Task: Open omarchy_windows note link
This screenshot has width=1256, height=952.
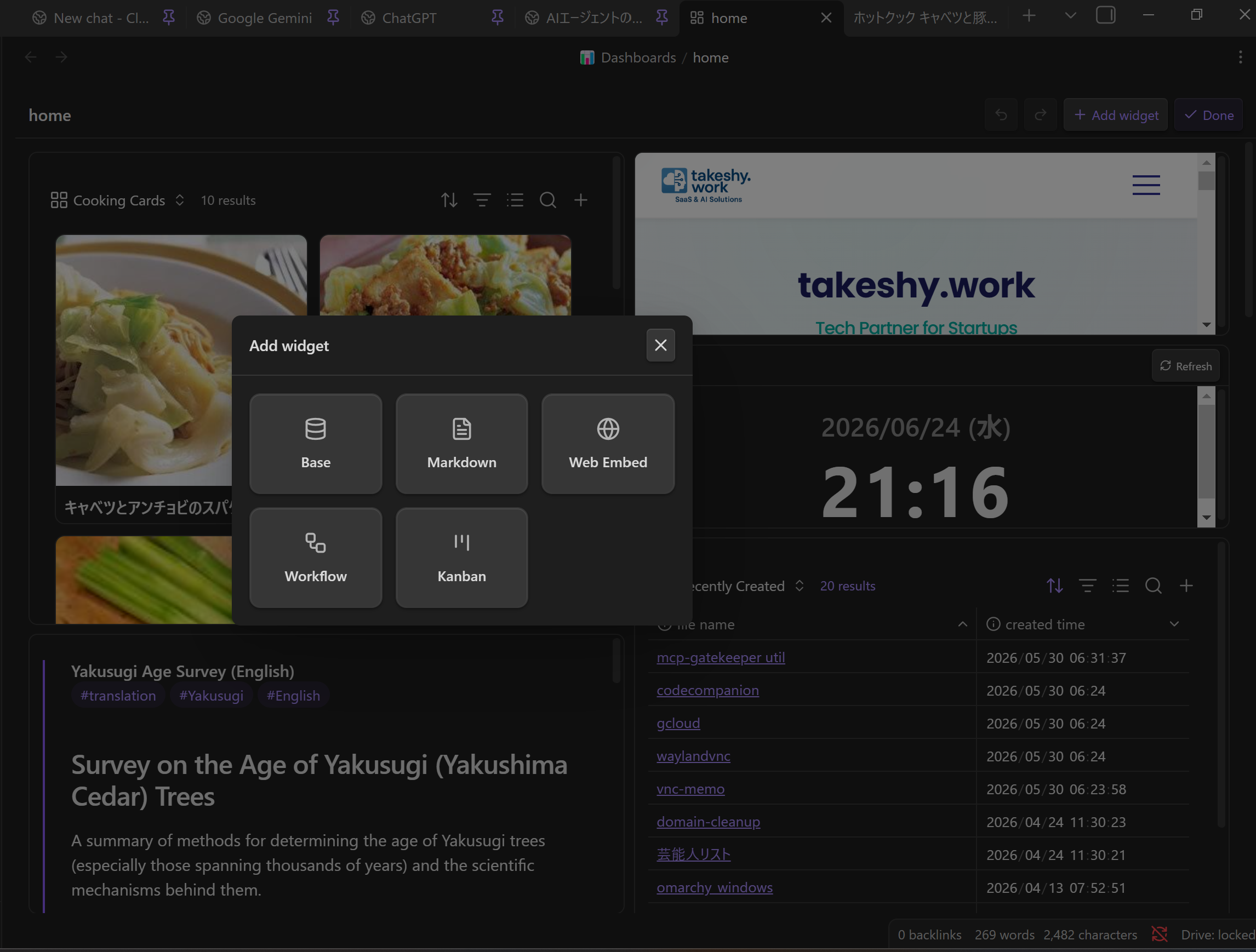Action: [714, 887]
